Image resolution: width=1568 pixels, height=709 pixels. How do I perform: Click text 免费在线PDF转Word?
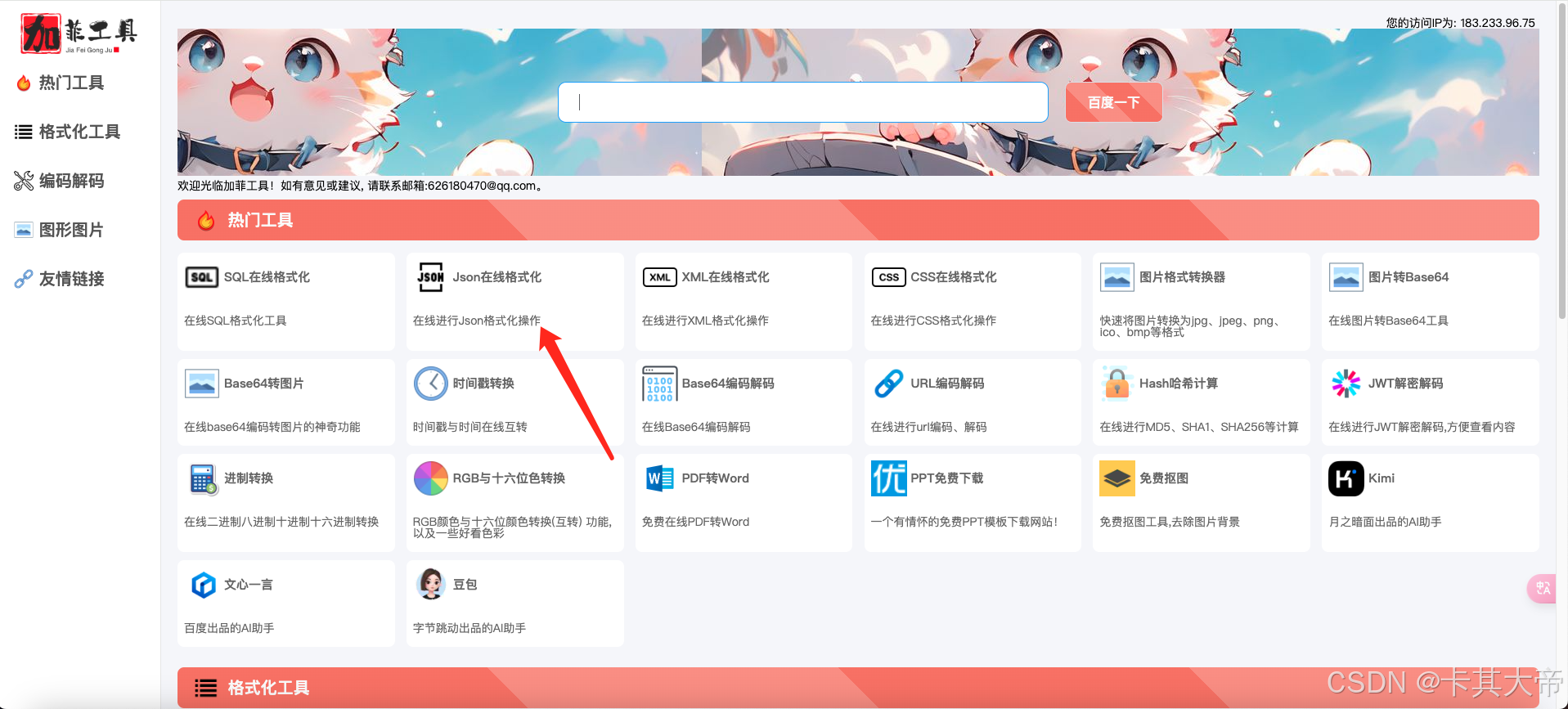pos(695,522)
